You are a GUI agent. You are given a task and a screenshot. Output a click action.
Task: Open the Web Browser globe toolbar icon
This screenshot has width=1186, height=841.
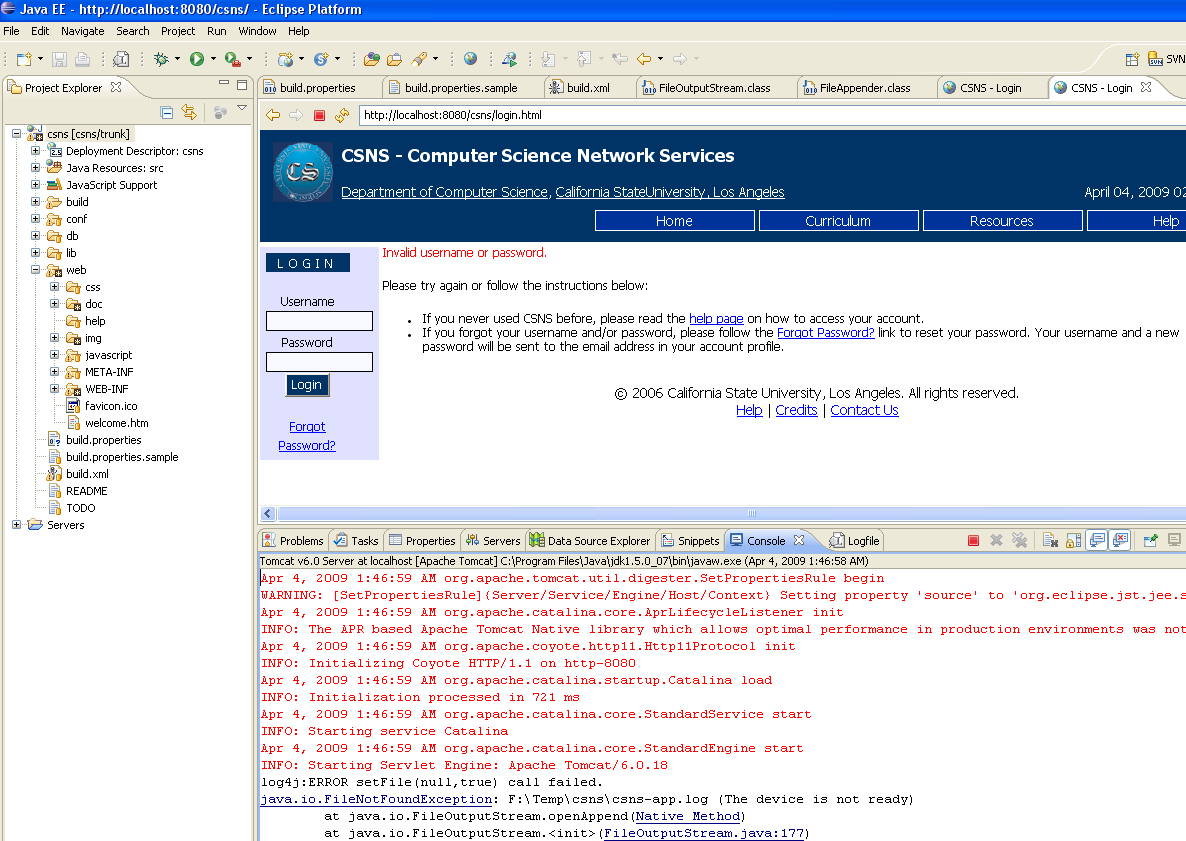tap(470, 60)
